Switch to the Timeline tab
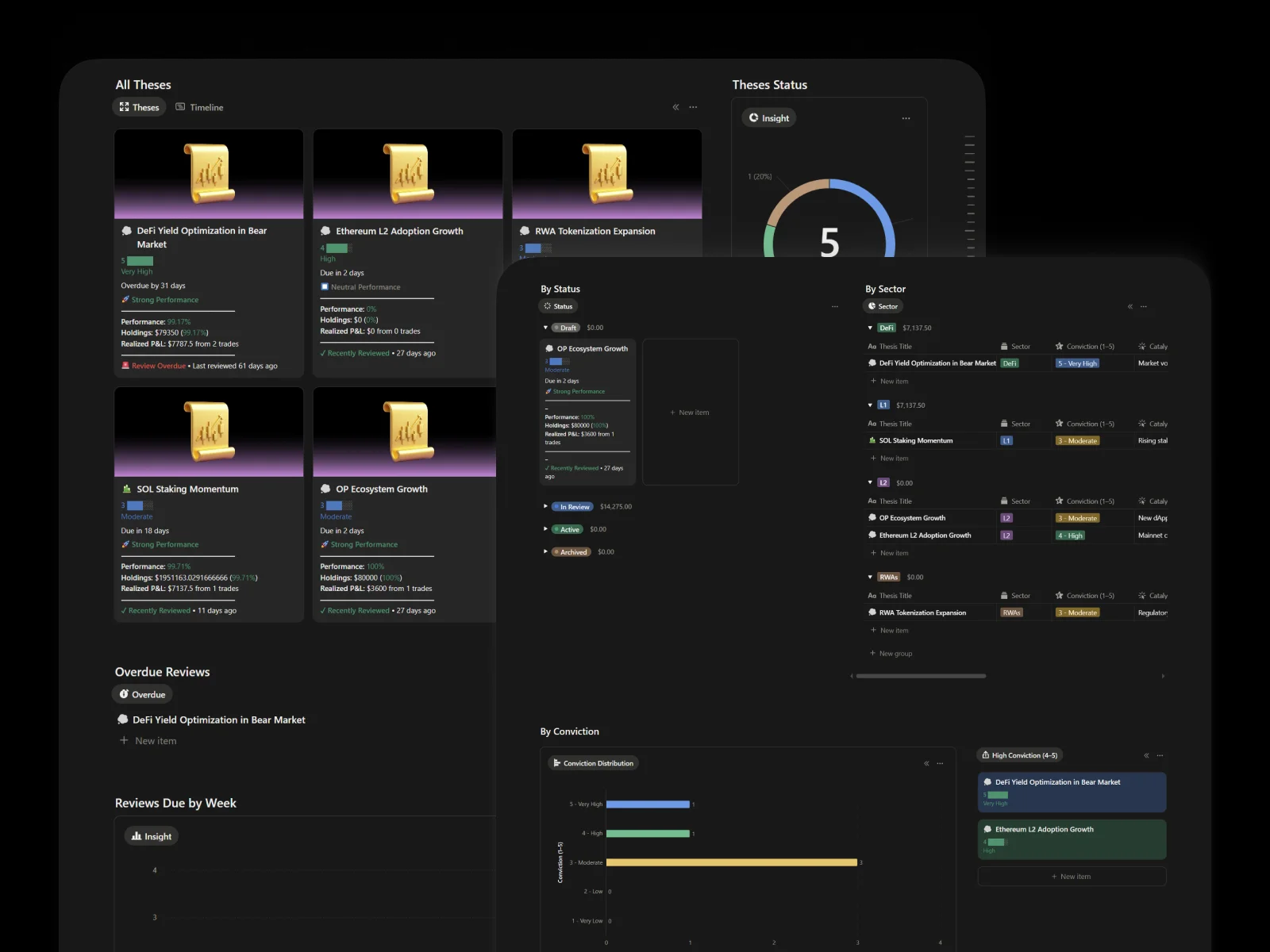Image resolution: width=1270 pixels, height=952 pixels. [200, 107]
